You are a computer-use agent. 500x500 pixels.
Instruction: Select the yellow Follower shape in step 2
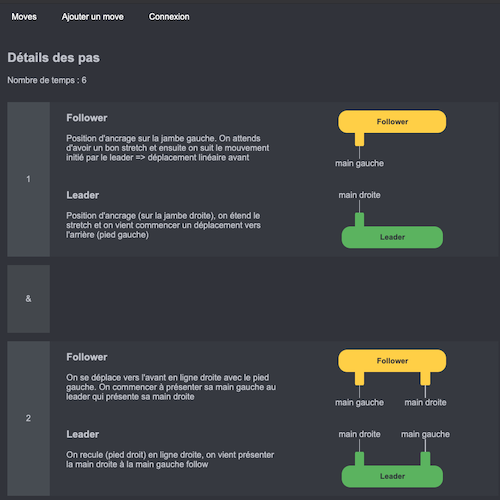pyautogui.click(x=392, y=361)
